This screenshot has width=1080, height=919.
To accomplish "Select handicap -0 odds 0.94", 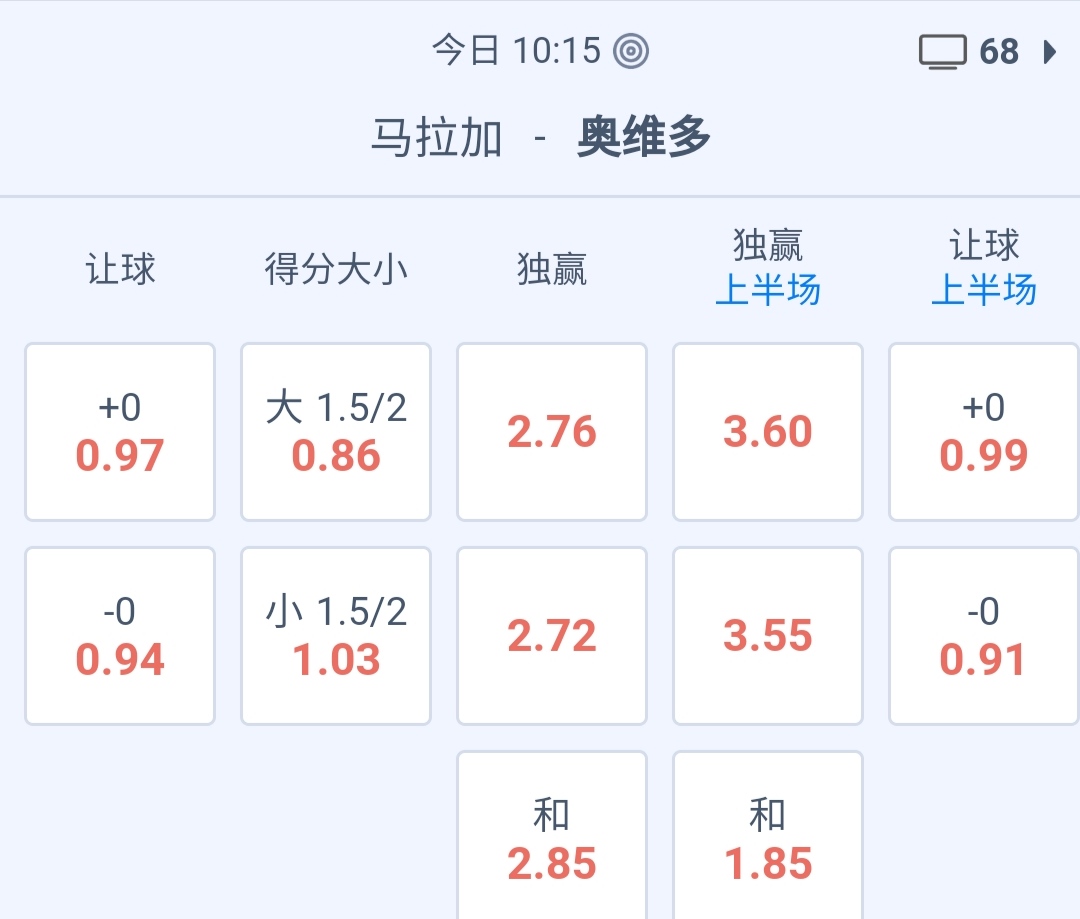I will point(120,636).
